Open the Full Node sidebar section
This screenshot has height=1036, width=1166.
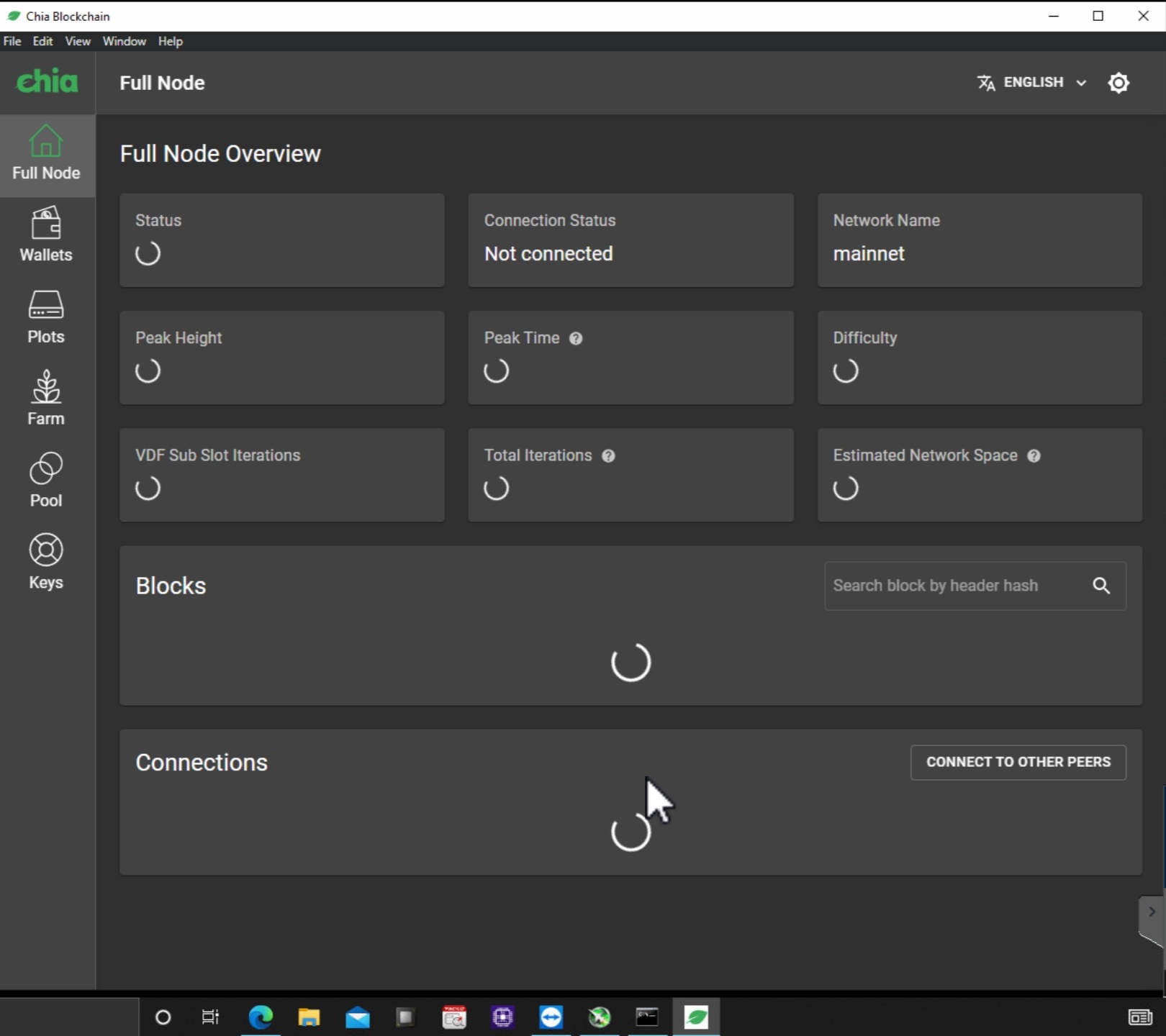coord(47,155)
